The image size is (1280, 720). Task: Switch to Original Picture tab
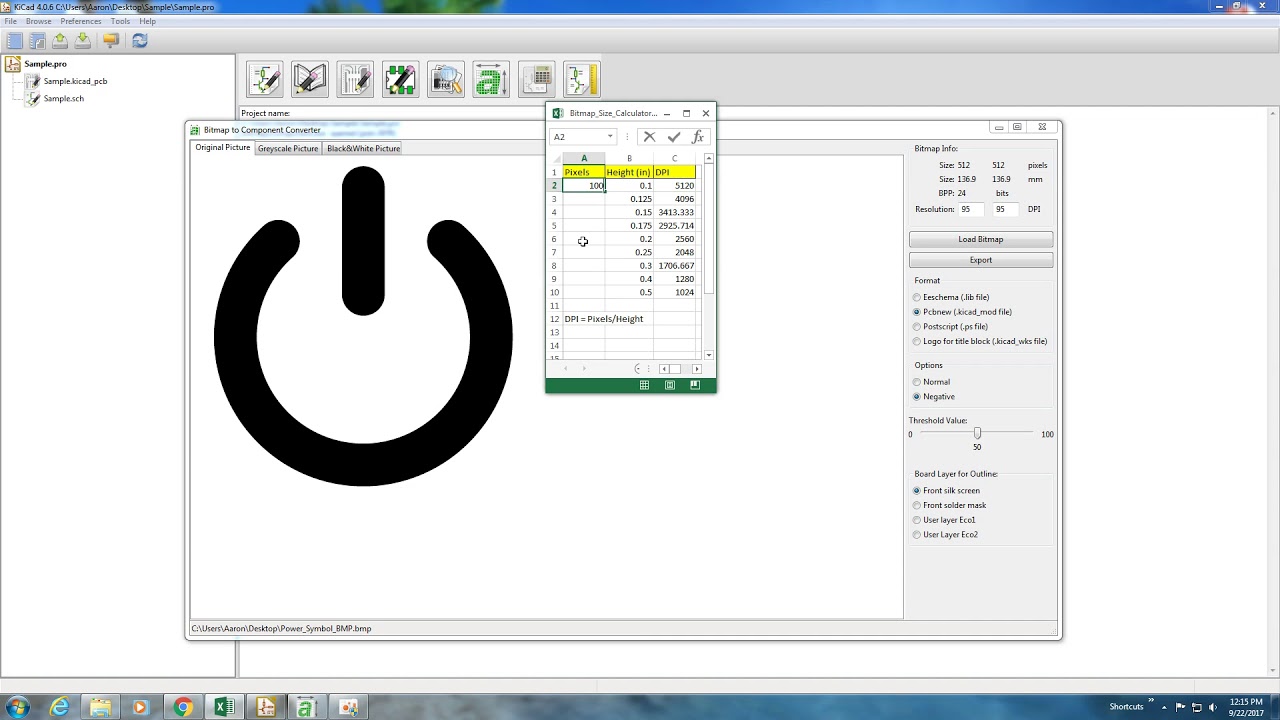pos(223,147)
